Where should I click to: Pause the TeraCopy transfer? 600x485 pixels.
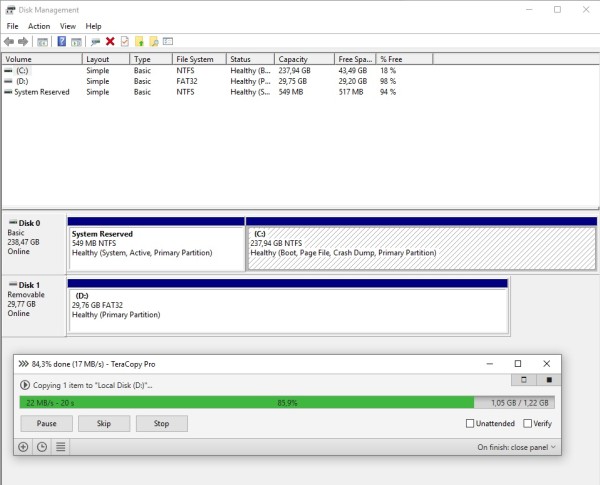pos(47,423)
